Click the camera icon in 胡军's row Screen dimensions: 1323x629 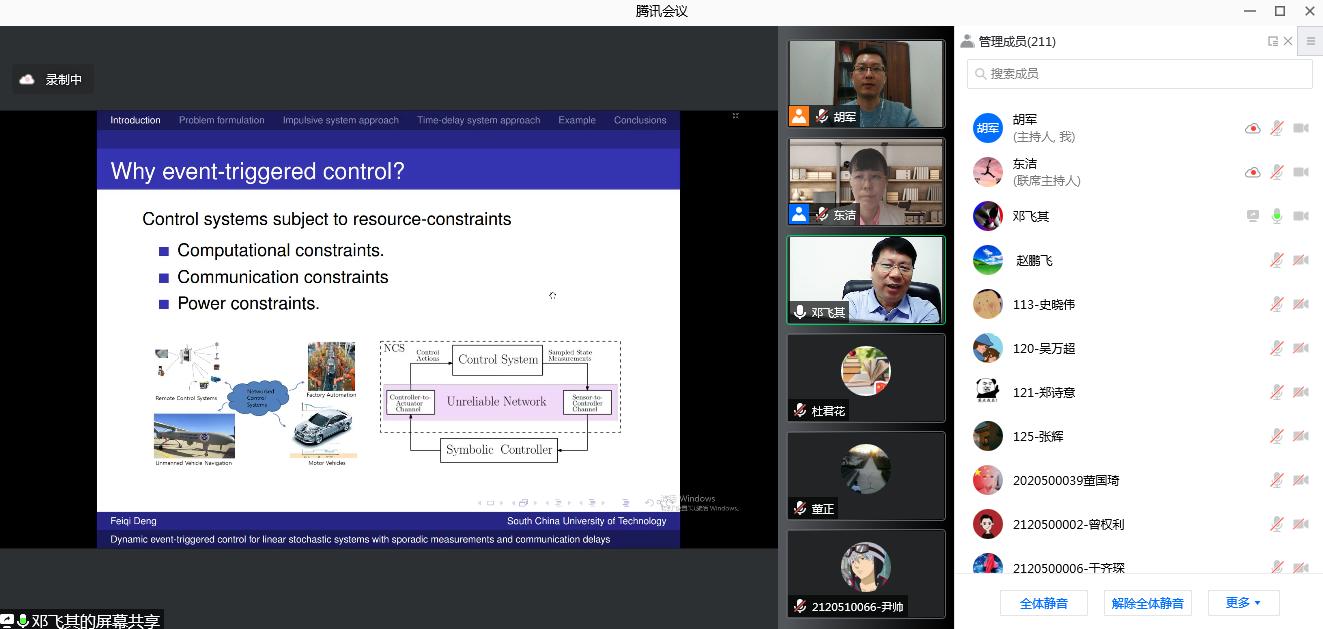pyautogui.click(x=1301, y=128)
